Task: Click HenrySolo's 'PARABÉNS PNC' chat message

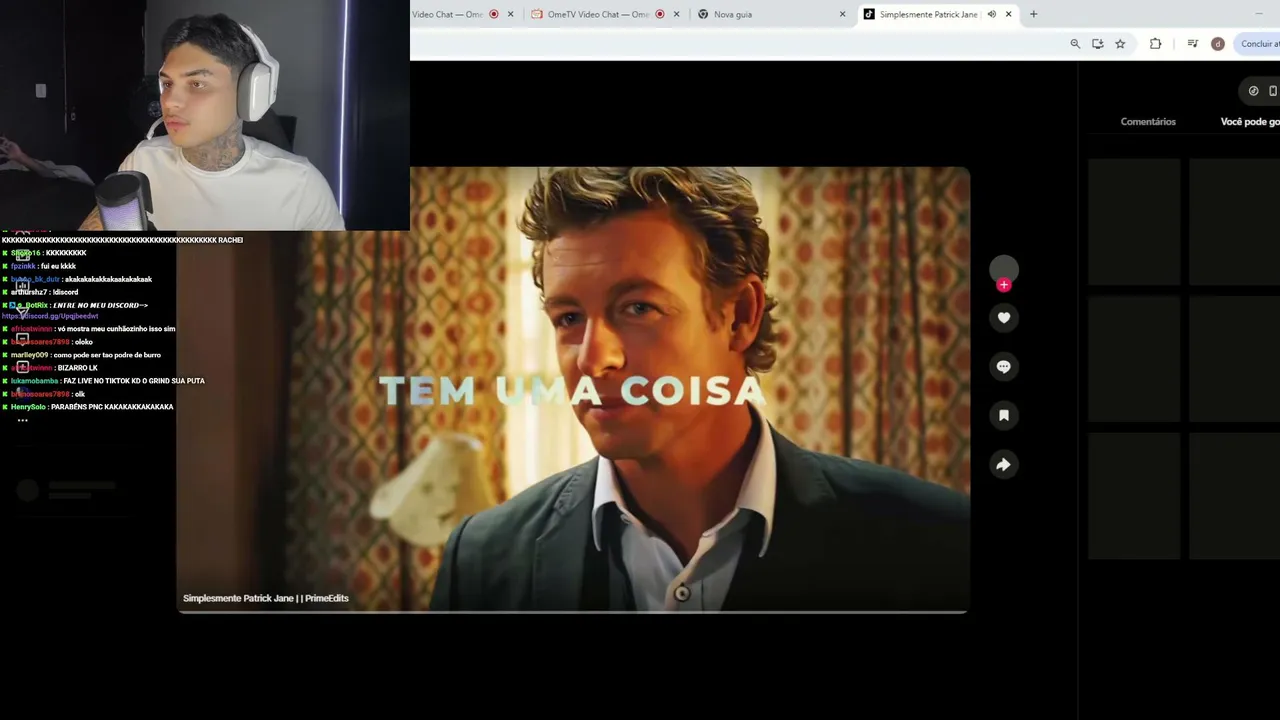Action: tap(88, 407)
